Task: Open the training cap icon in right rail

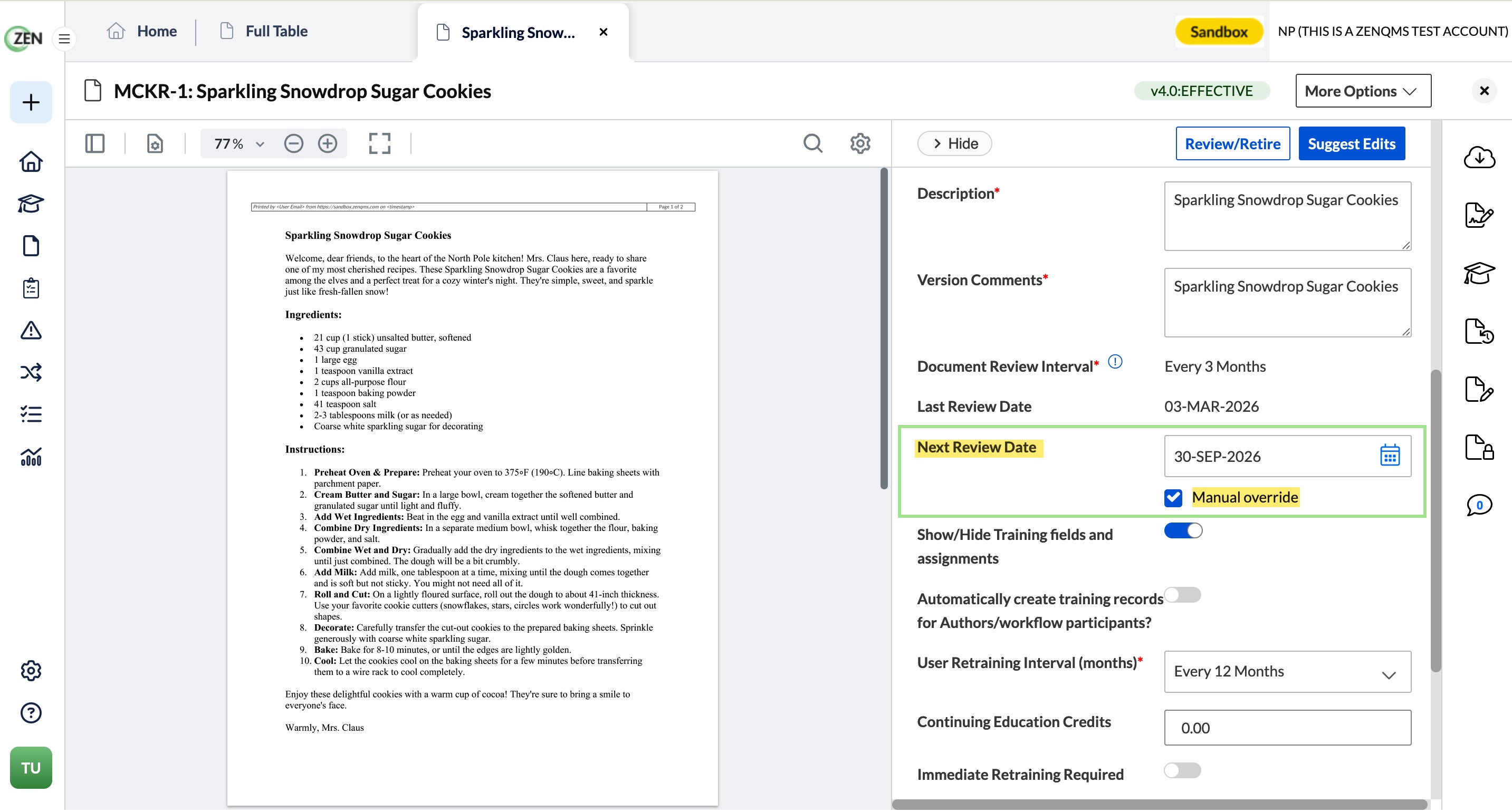Action: (1479, 273)
